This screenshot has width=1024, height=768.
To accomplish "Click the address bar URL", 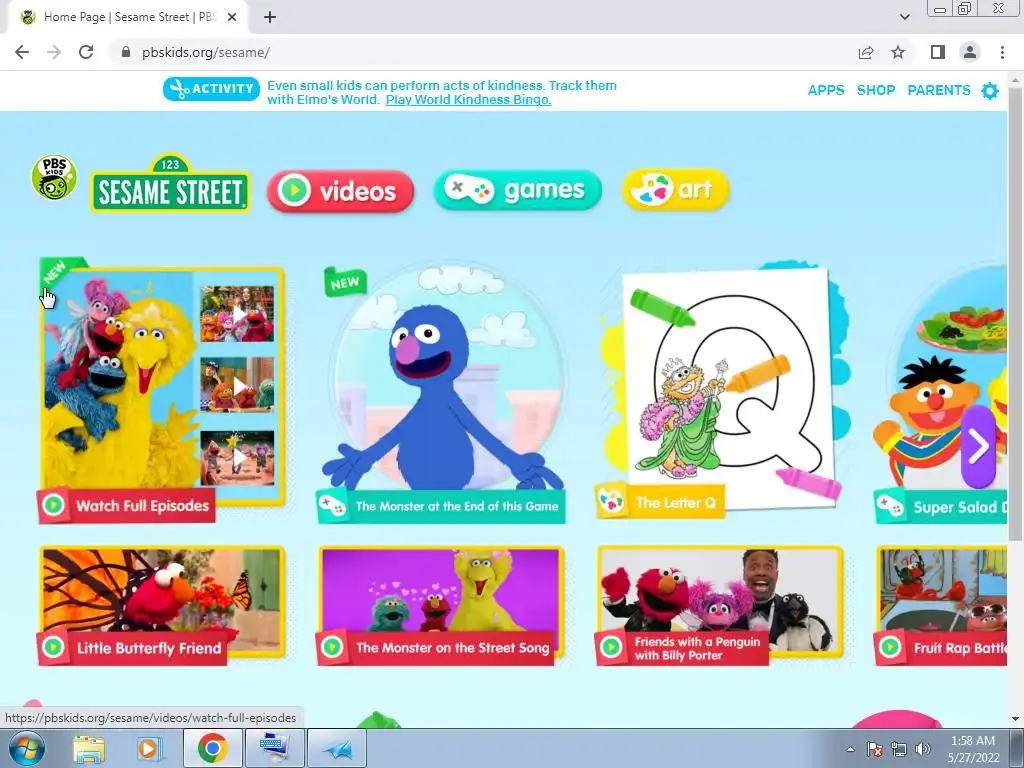I will coord(206,53).
